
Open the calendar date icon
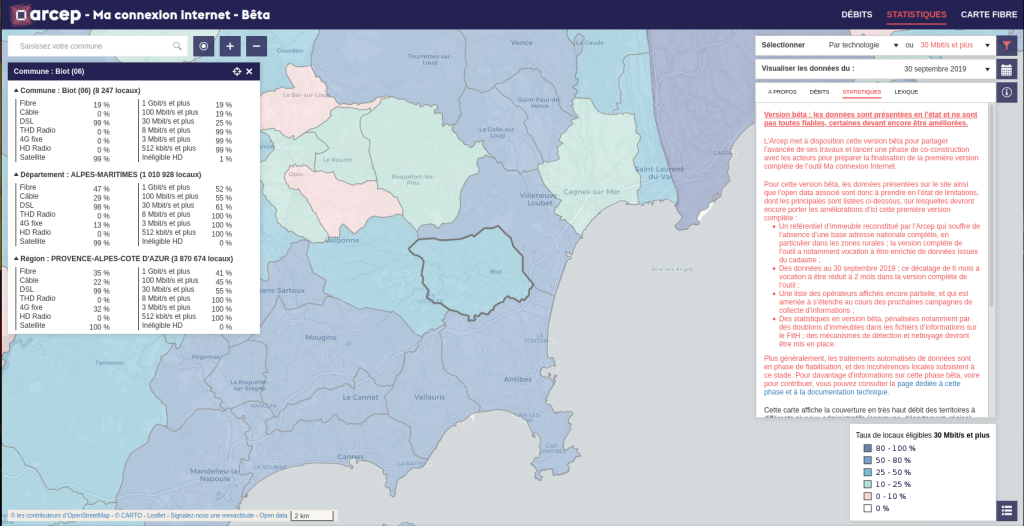coord(1007,69)
